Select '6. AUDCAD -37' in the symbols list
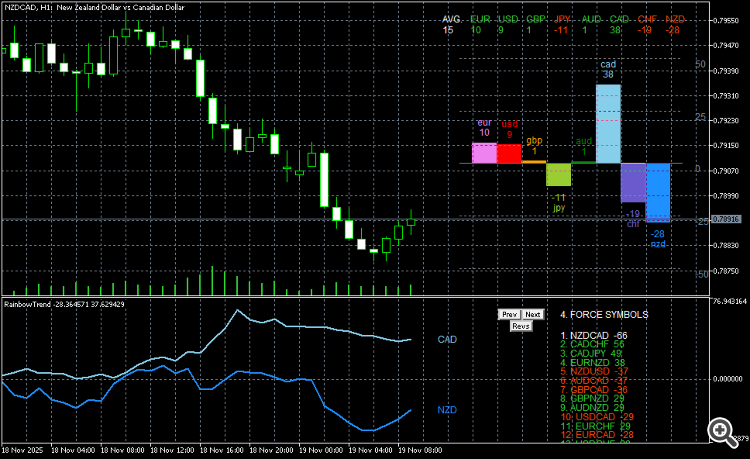 [594, 381]
